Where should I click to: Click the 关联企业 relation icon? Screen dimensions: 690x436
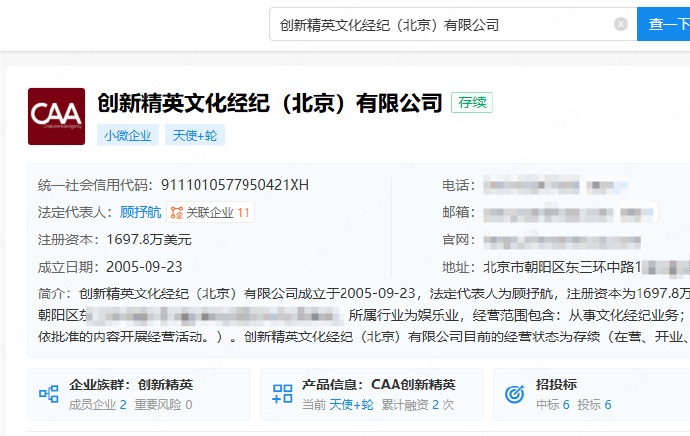click(x=177, y=213)
